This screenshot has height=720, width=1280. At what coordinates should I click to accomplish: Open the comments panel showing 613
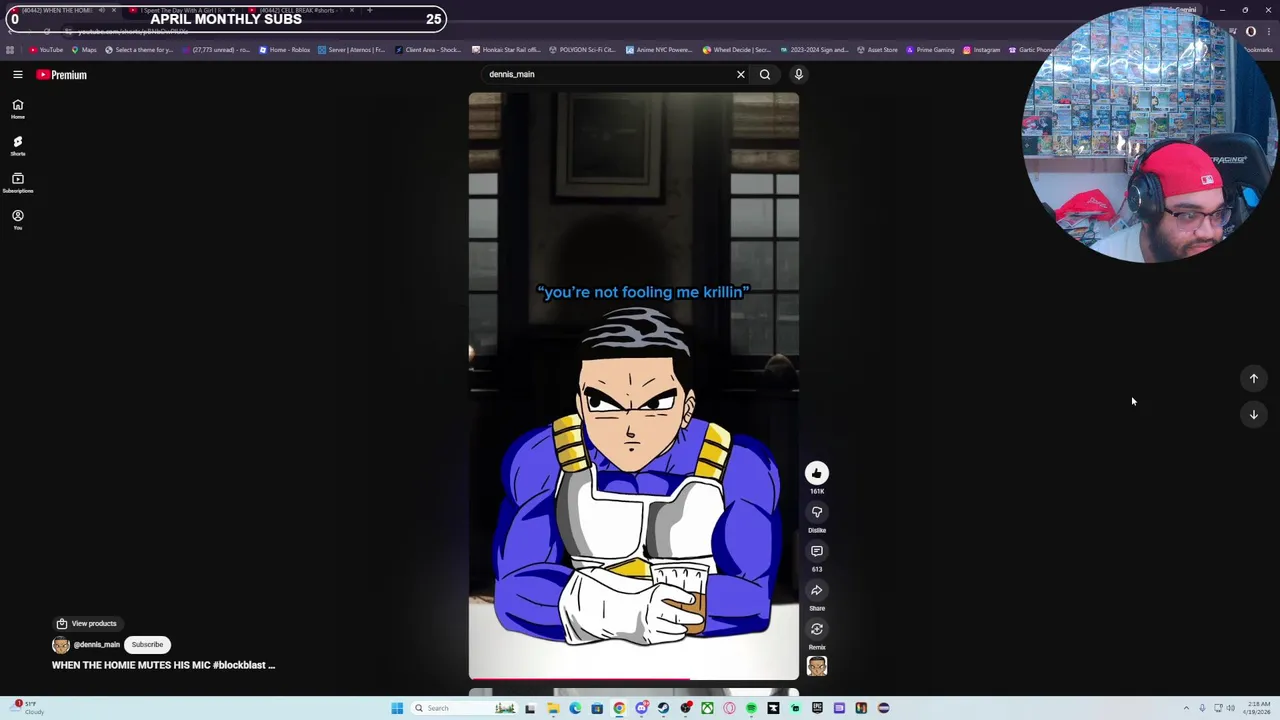(x=817, y=551)
